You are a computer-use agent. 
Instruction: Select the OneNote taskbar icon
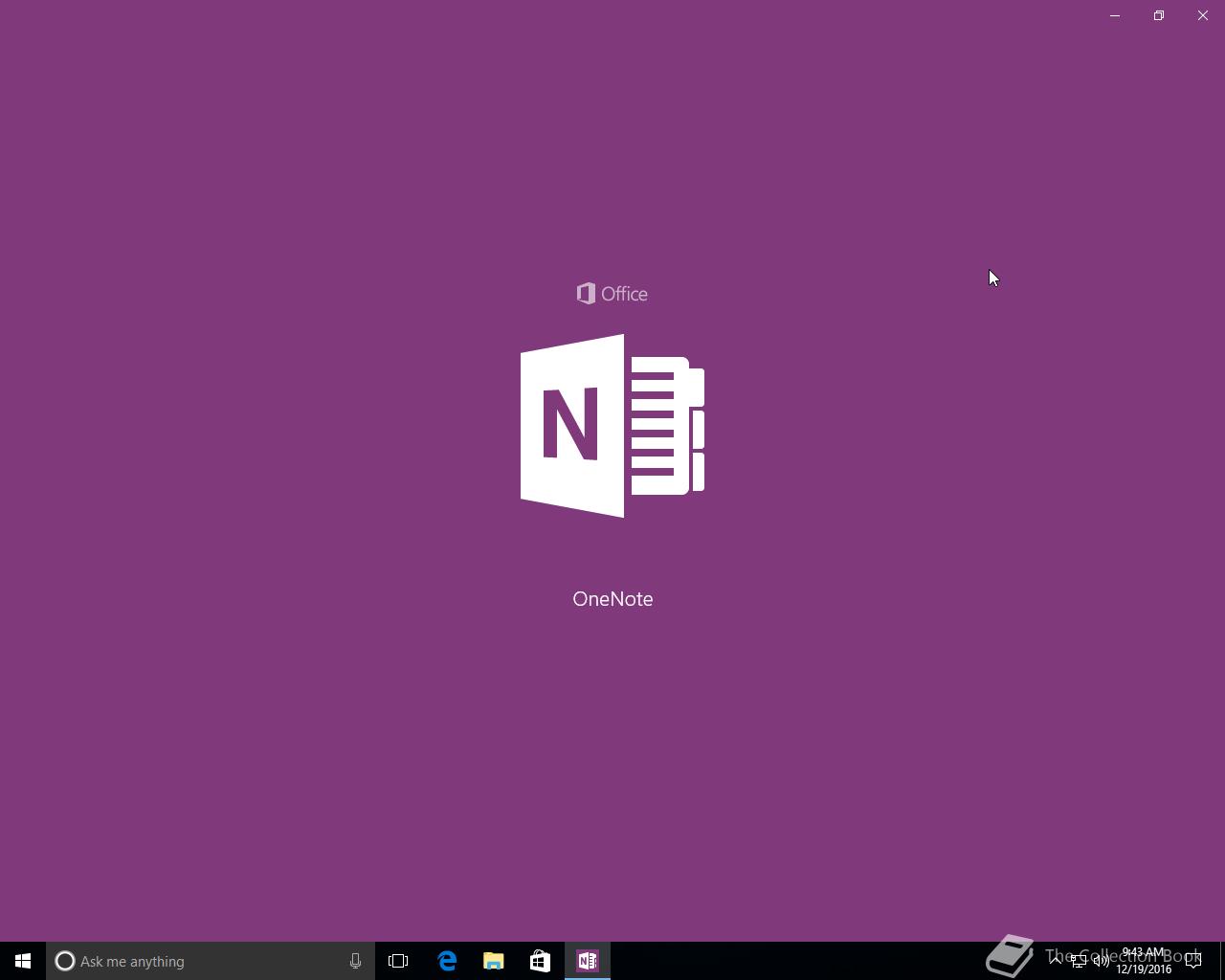click(588, 961)
